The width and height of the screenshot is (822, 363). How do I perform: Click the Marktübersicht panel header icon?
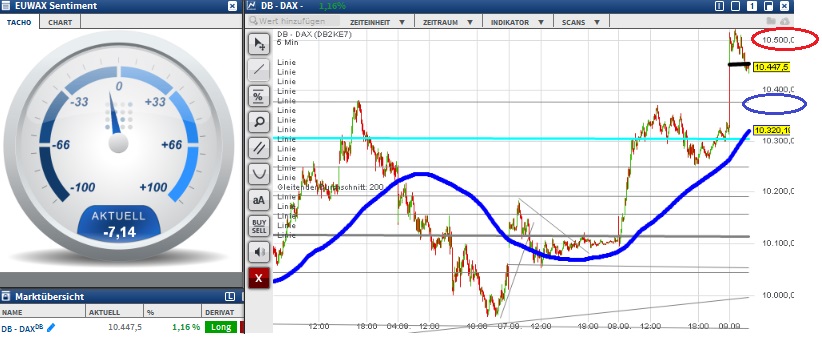point(5,296)
